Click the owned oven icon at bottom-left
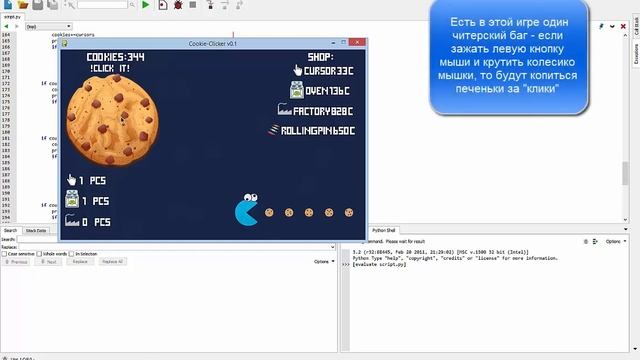Image resolution: width=640 pixels, height=360 pixels. [72, 199]
